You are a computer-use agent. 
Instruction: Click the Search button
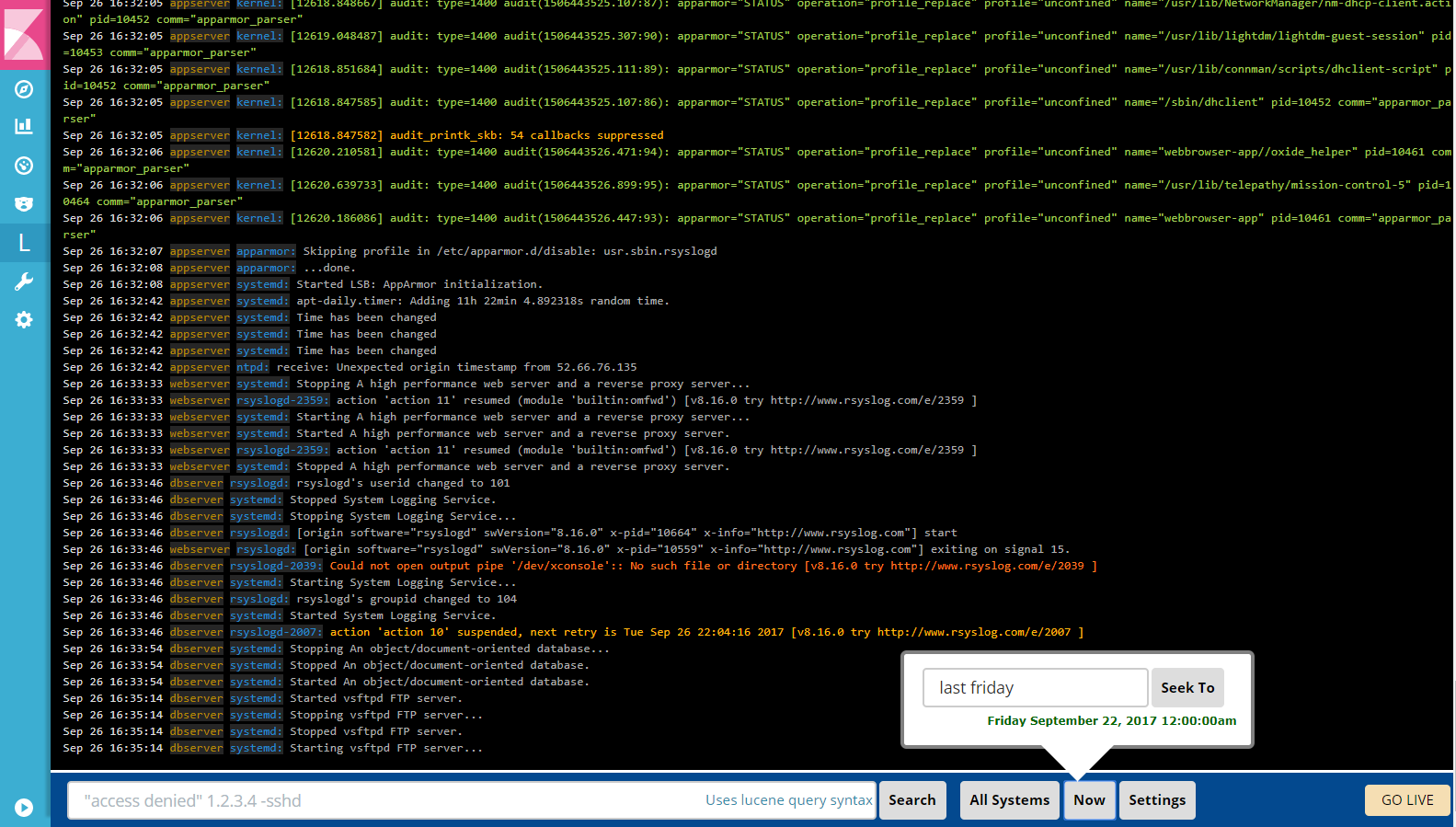tap(911, 800)
